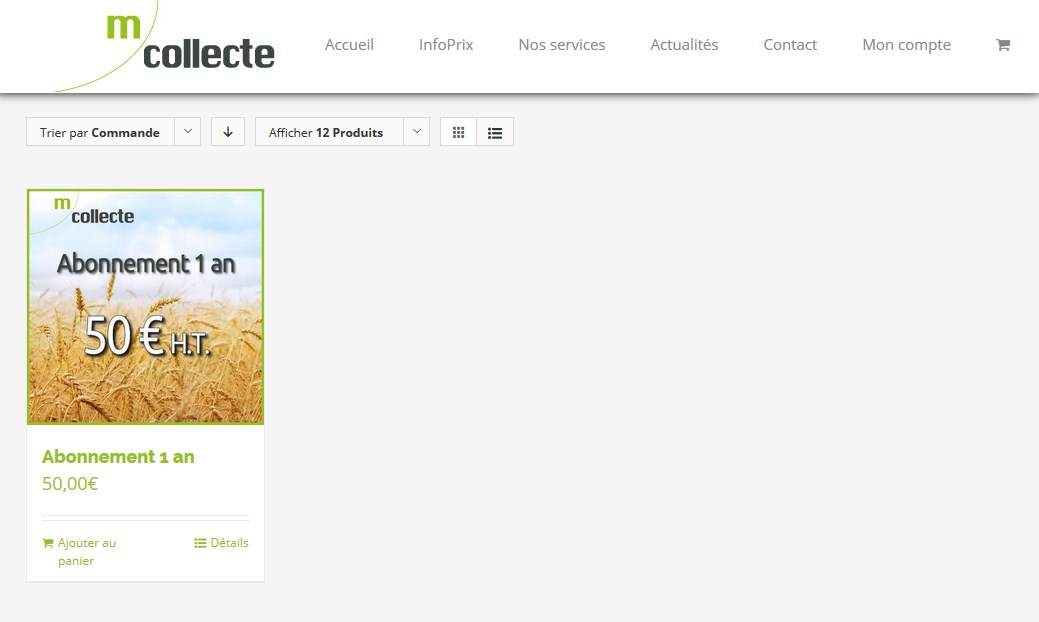The height and width of the screenshot is (622, 1039).
Task: Open the InfoPrix menu item
Action: [446, 45]
